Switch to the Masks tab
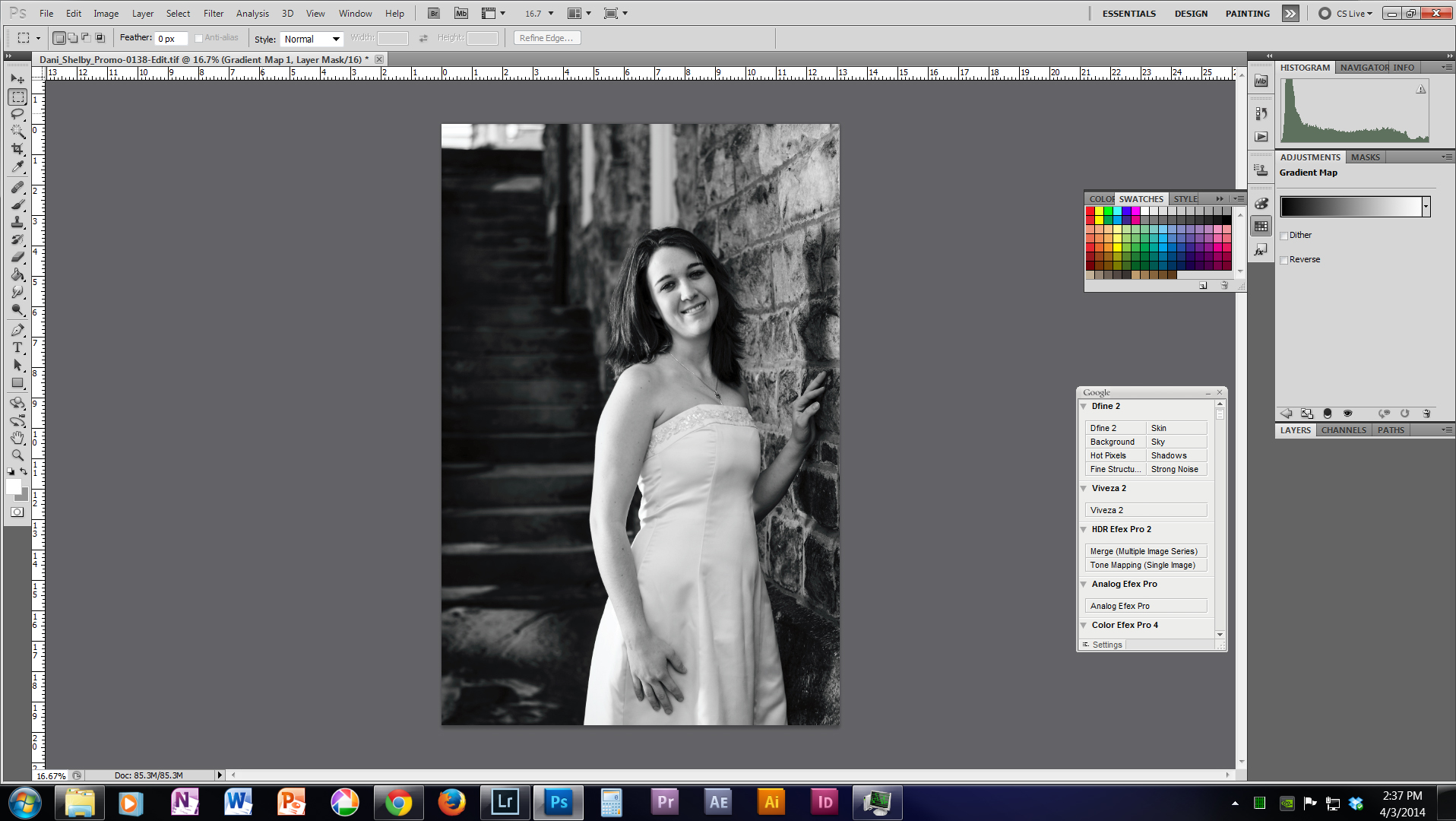Viewport: 1456px width, 821px height. click(x=1365, y=157)
